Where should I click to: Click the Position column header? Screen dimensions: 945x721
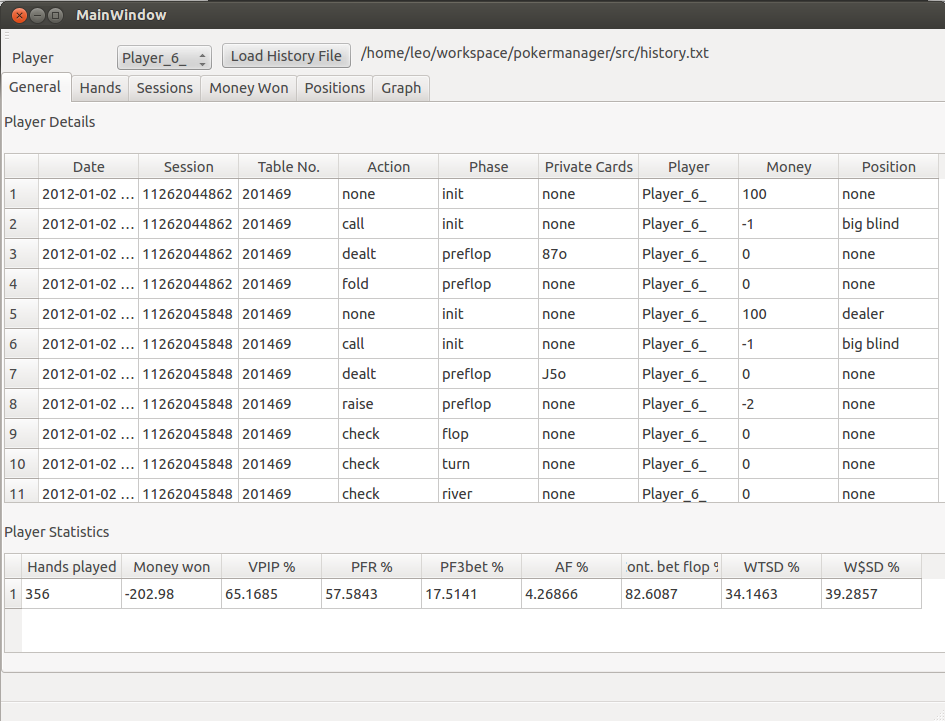pyautogui.click(x=889, y=166)
